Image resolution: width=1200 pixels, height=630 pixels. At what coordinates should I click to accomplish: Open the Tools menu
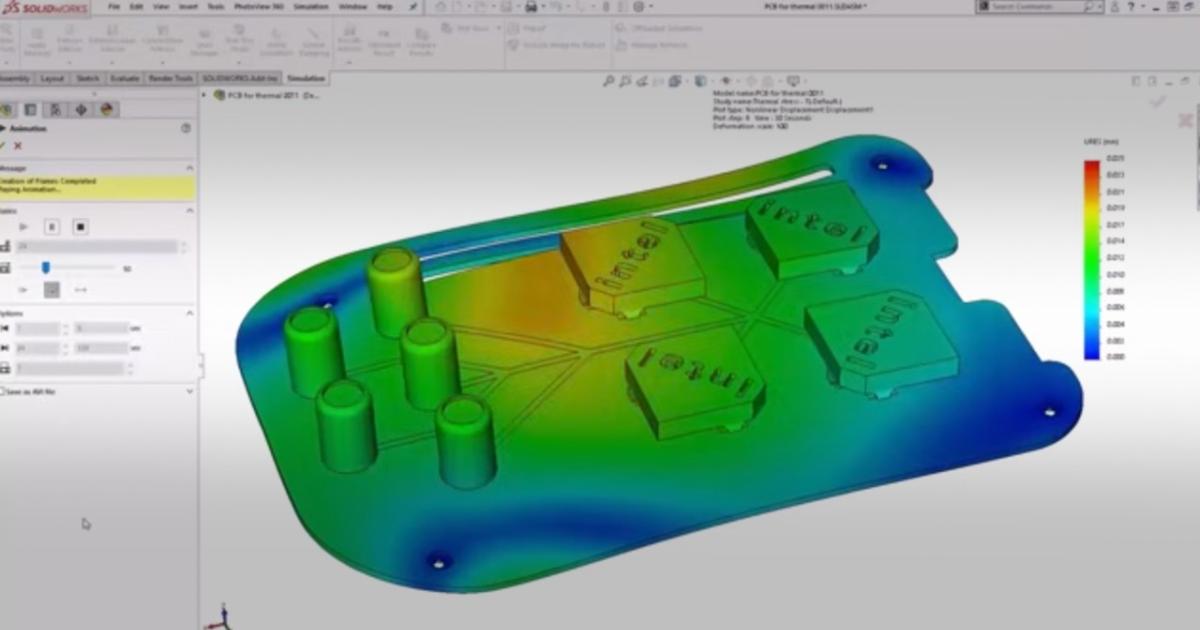215,7
